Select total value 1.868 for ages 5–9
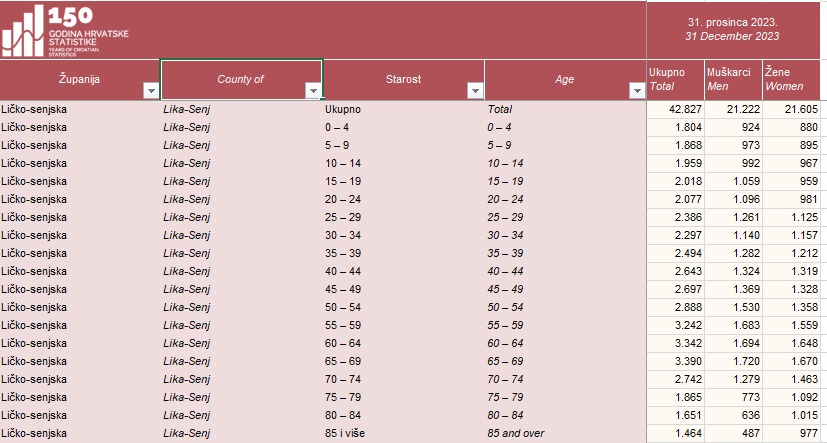This screenshot has width=827, height=443. (676, 145)
